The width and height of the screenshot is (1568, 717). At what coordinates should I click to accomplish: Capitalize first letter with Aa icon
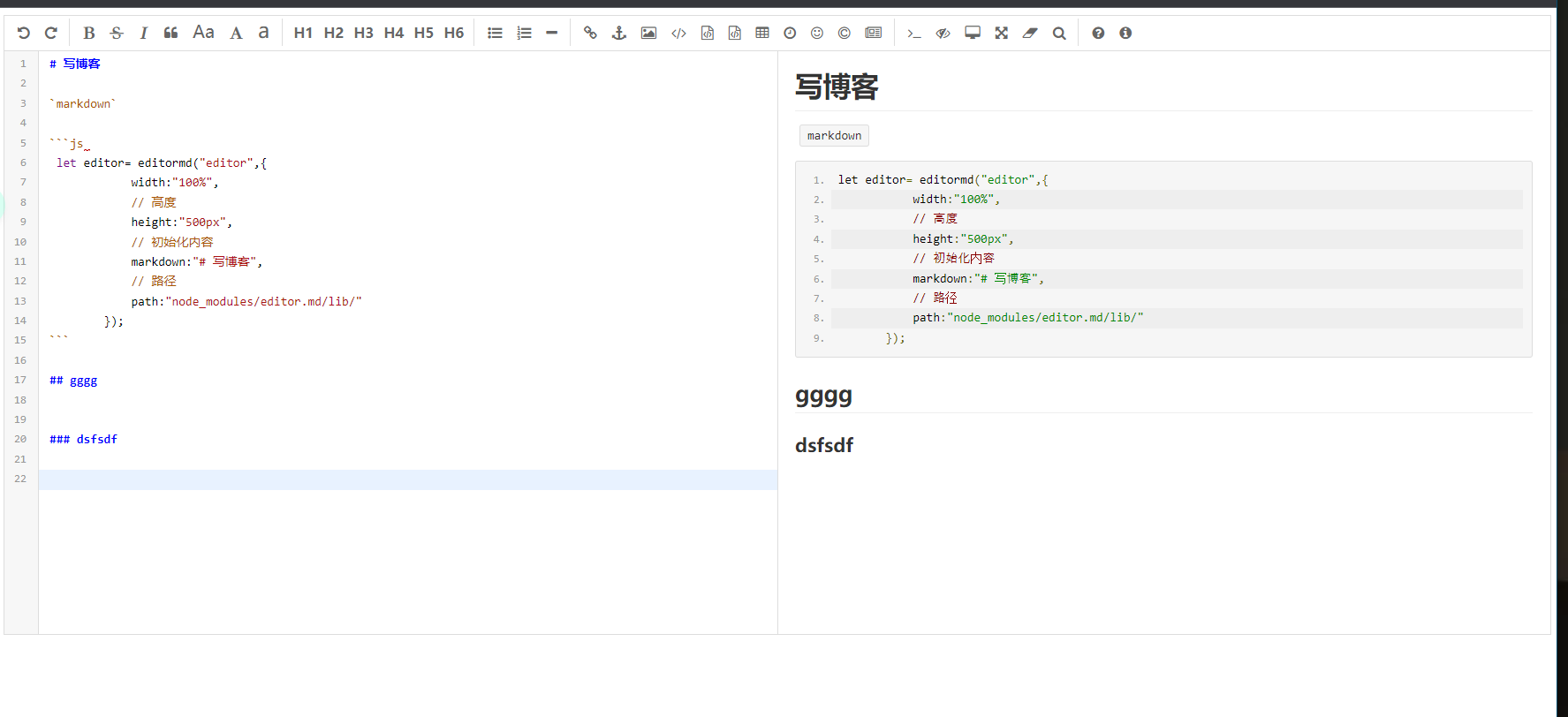click(x=204, y=33)
